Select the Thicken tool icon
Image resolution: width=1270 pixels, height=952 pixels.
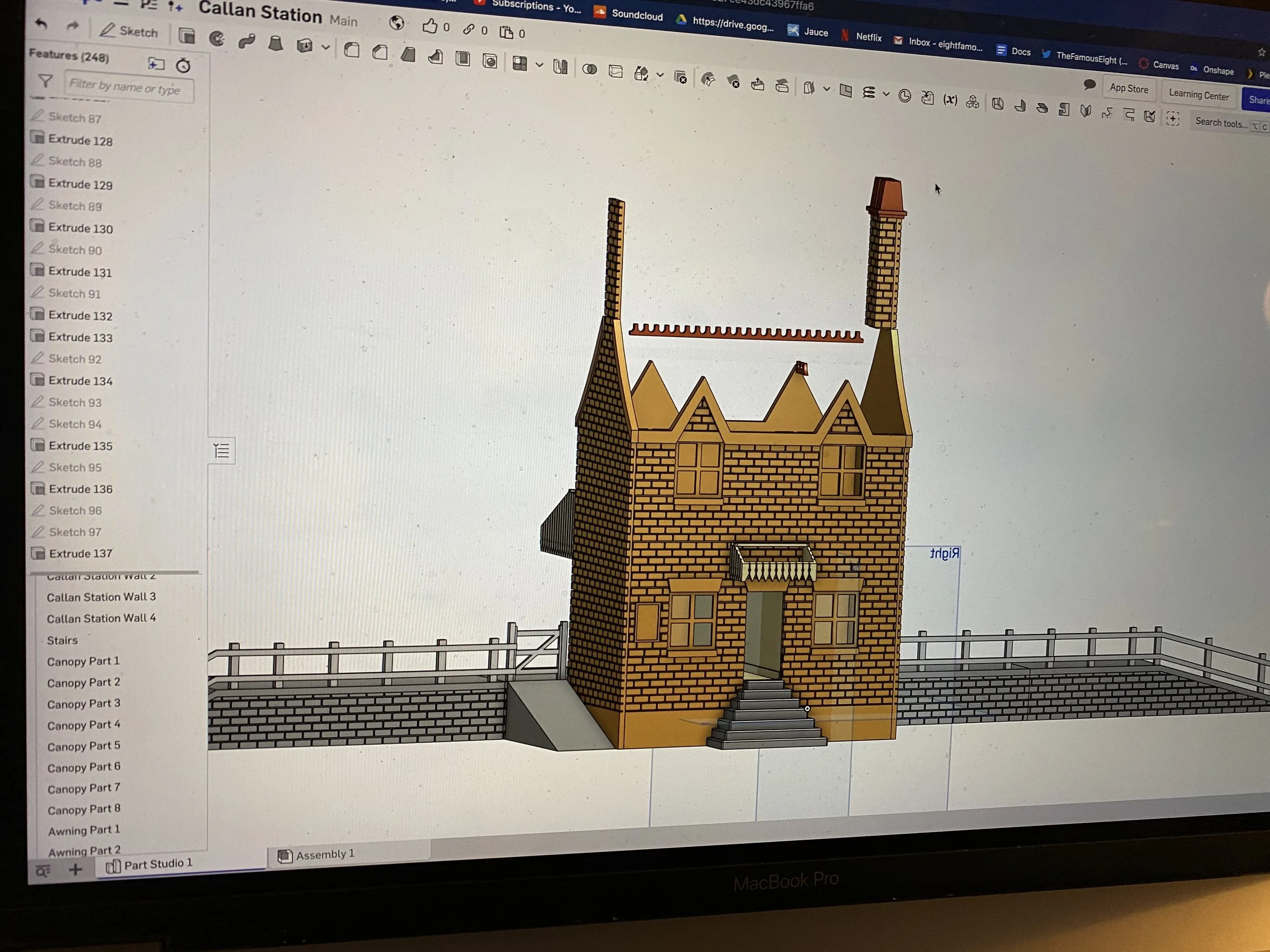304,45
